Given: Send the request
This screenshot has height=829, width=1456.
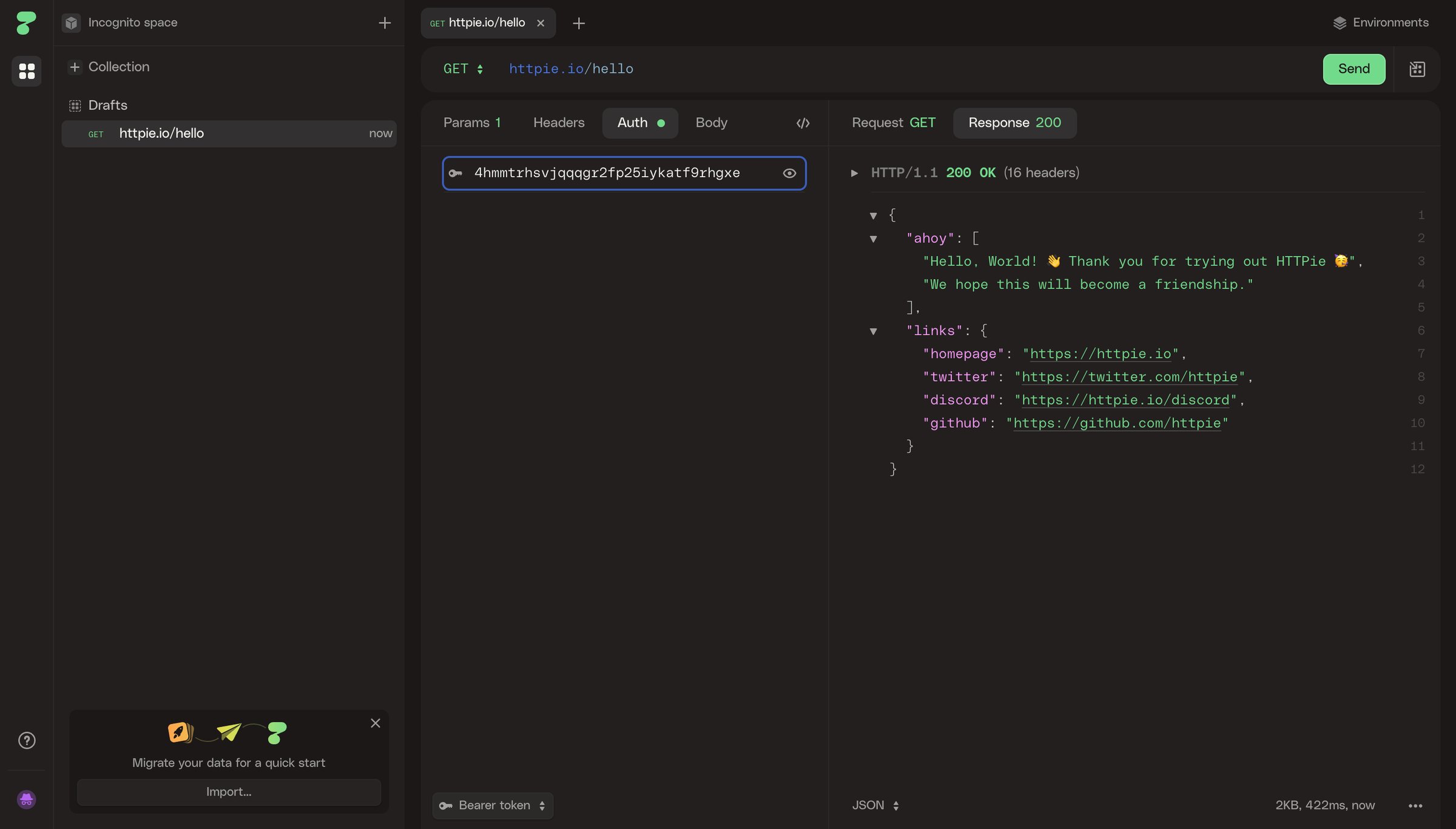Looking at the screenshot, I should point(1353,69).
